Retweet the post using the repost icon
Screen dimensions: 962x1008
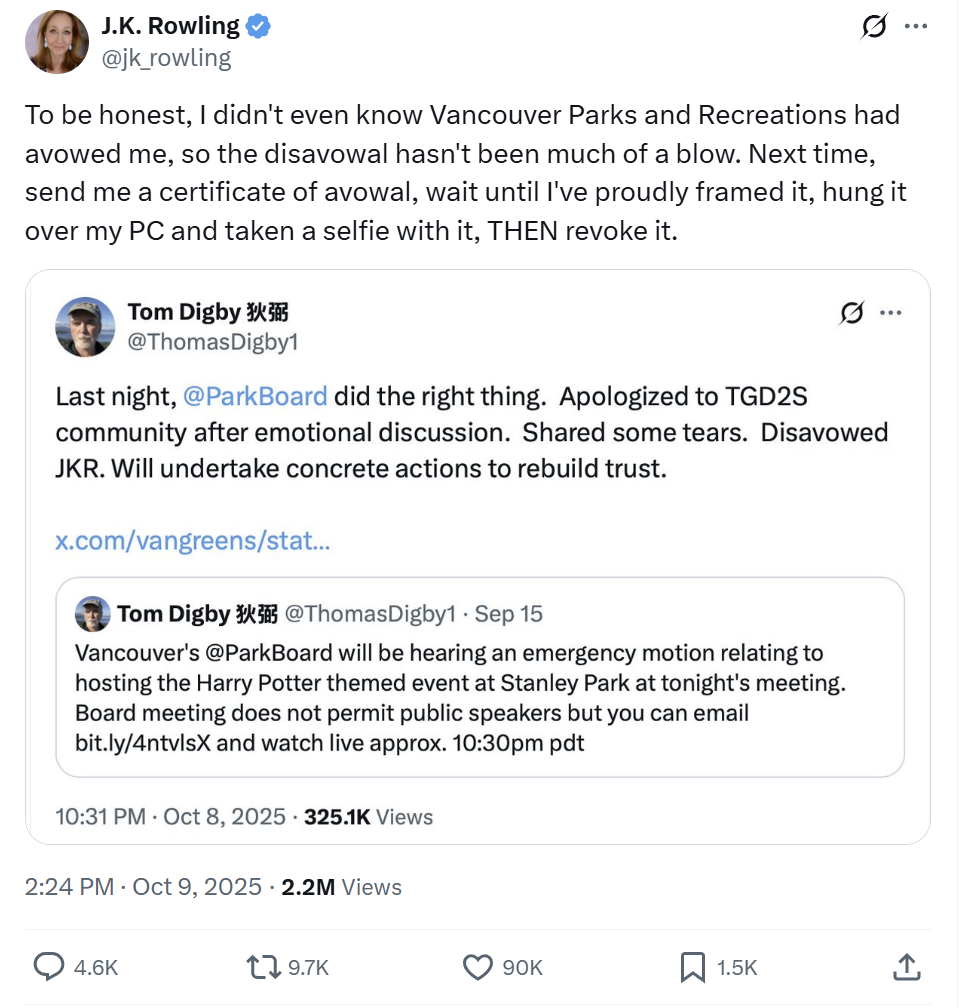(265, 967)
